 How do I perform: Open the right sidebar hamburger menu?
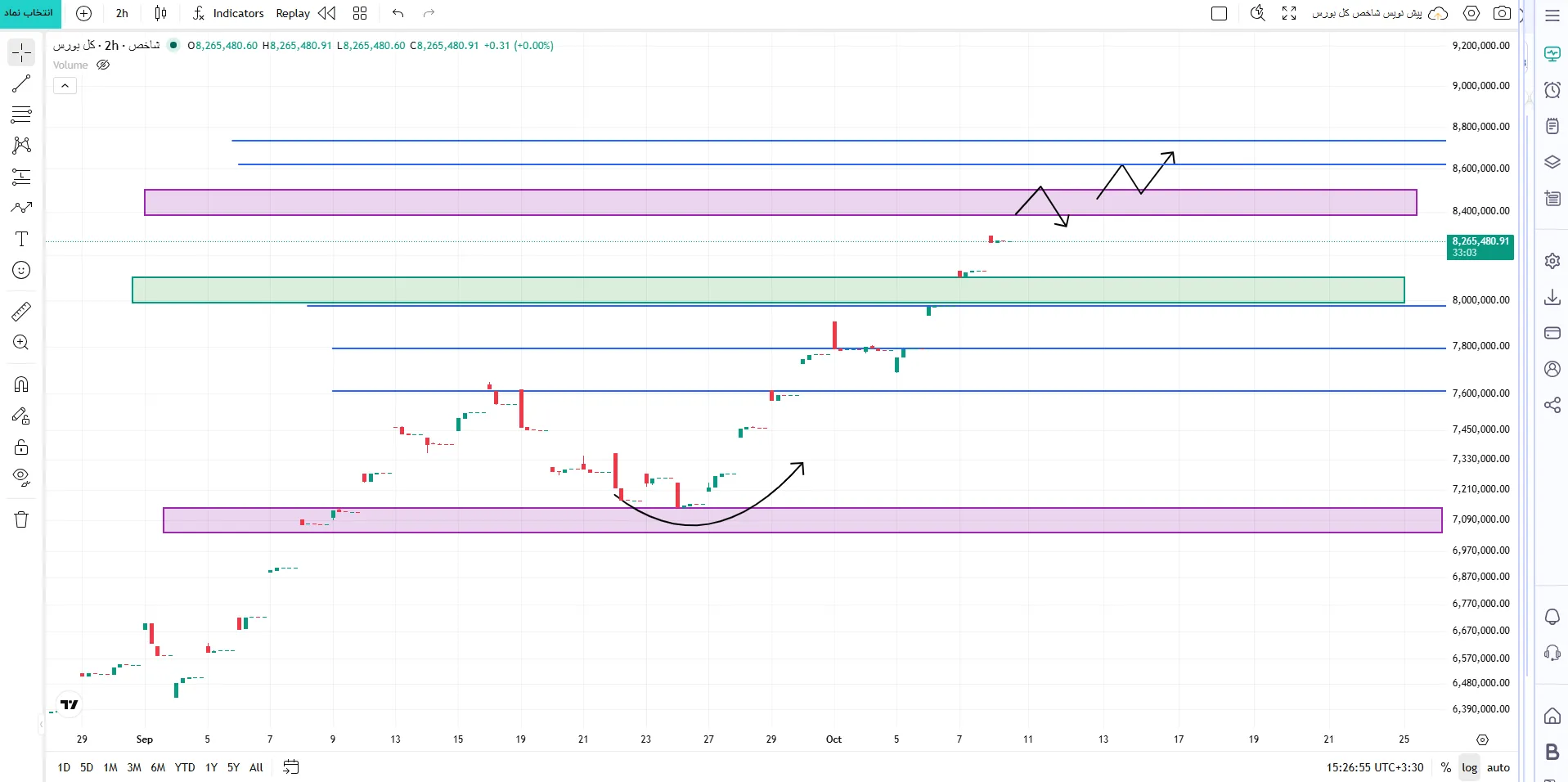click(1552, 16)
